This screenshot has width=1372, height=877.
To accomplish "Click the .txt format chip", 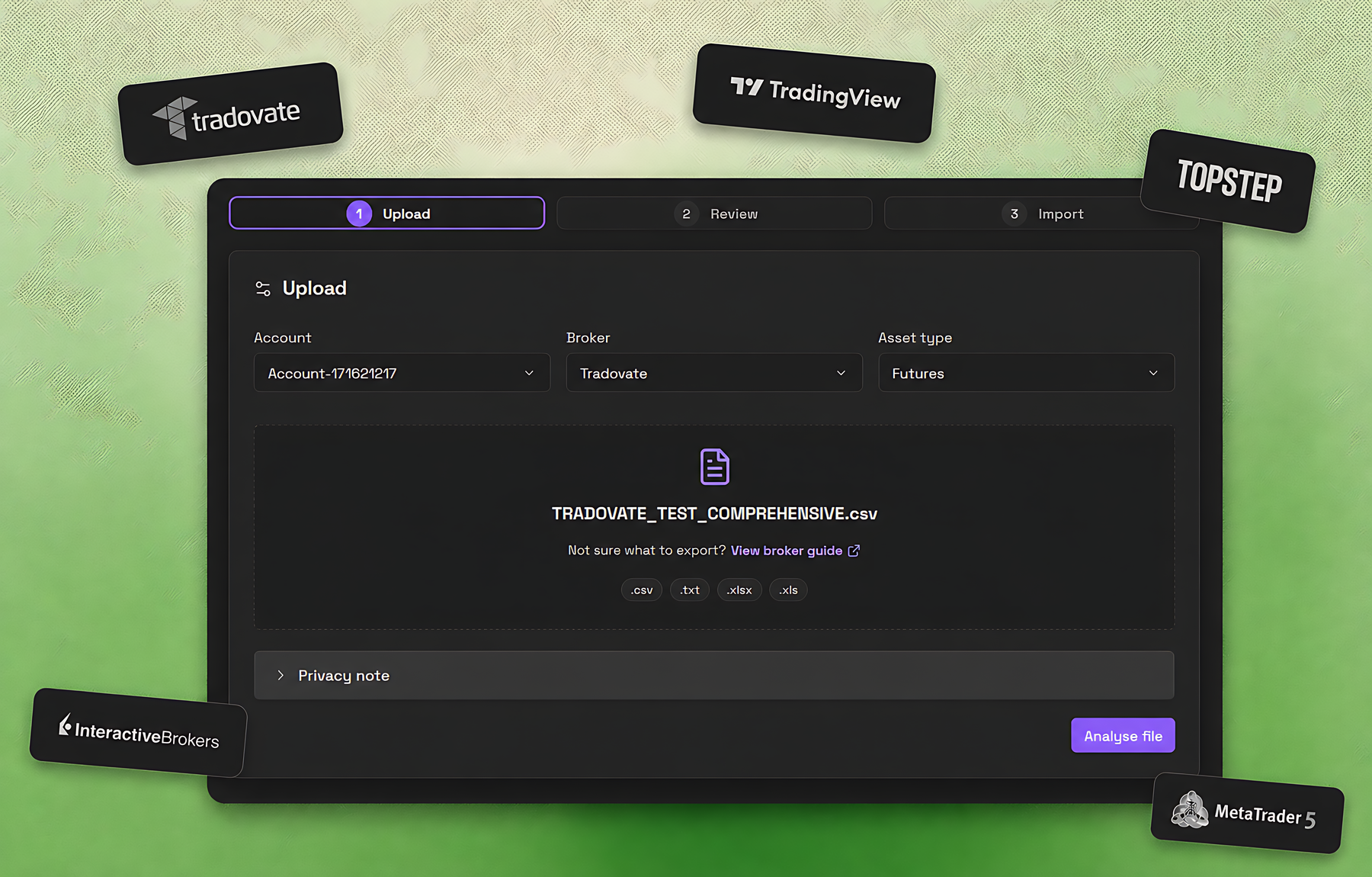I will coord(690,590).
